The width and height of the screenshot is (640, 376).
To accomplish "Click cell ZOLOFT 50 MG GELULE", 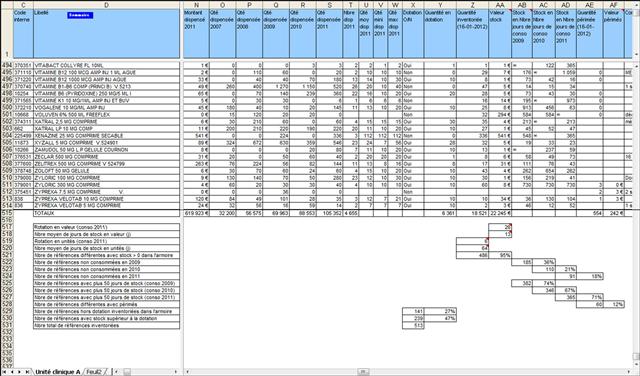I will pyautogui.click(x=107, y=171).
